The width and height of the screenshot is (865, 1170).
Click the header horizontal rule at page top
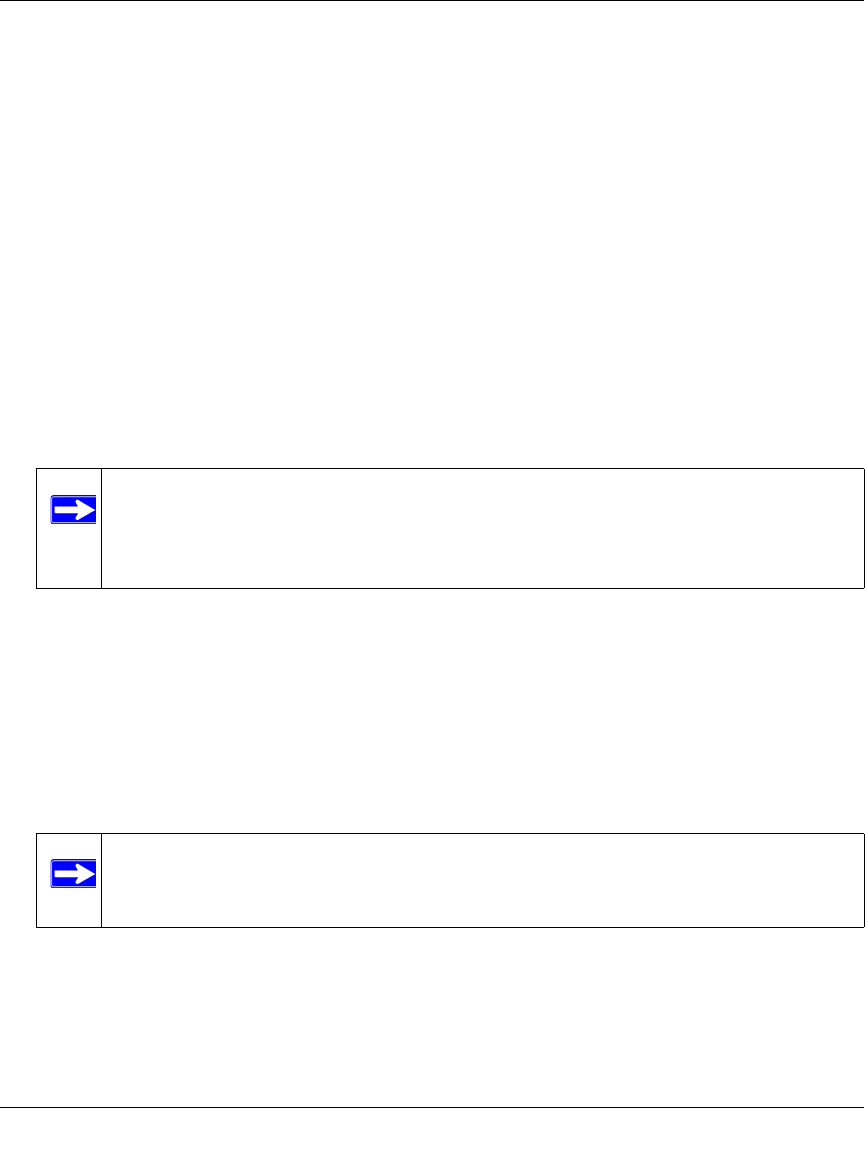pyautogui.click(x=432, y=1)
